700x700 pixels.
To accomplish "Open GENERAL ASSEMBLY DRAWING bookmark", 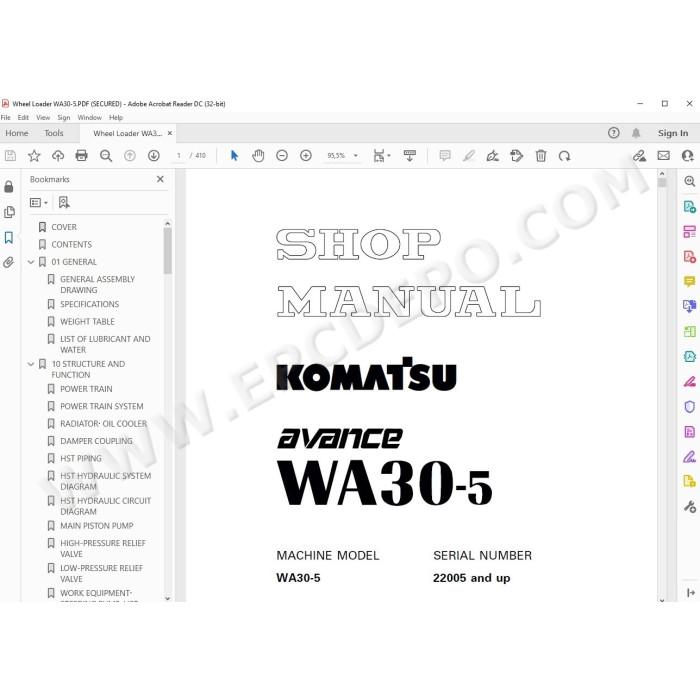I will [97, 285].
